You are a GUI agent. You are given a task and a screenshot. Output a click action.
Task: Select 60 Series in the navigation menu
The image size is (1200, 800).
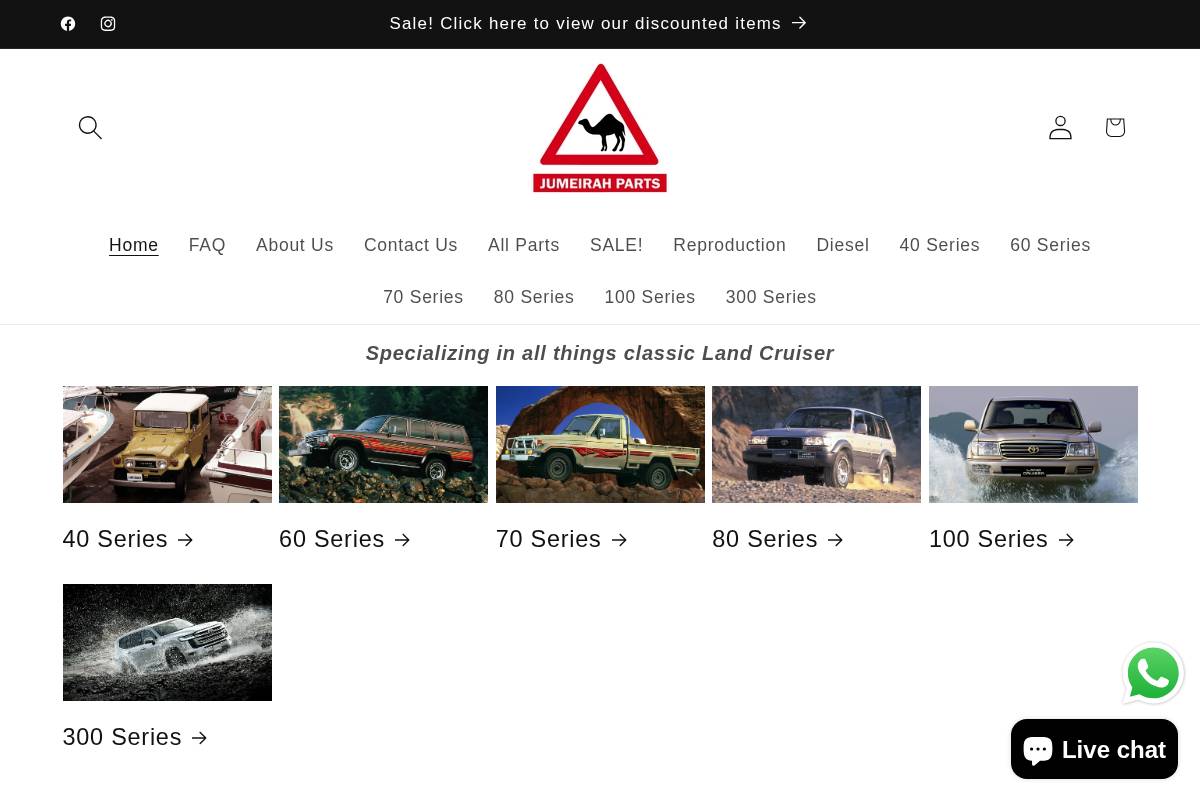[x=1050, y=245]
